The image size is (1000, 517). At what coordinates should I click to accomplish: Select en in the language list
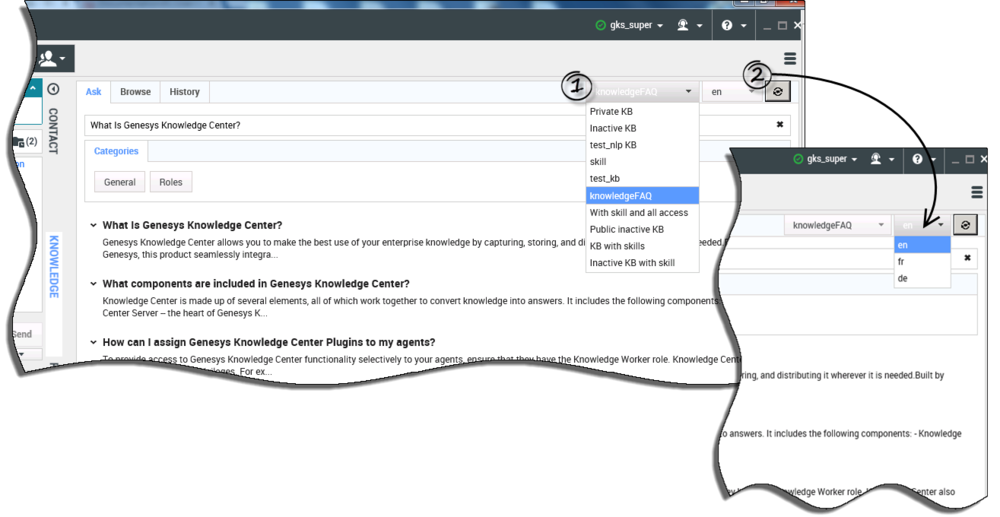(x=922, y=245)
